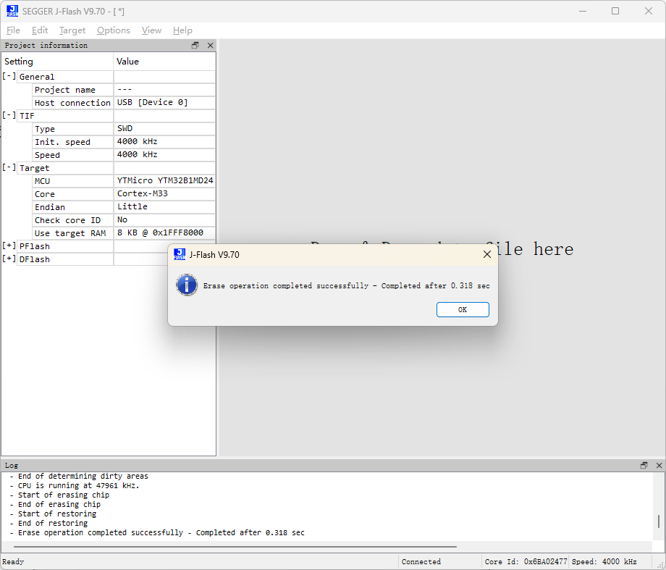
Task: Minimize the SEGGER J-Flash window
Action: tap(583, 11)
